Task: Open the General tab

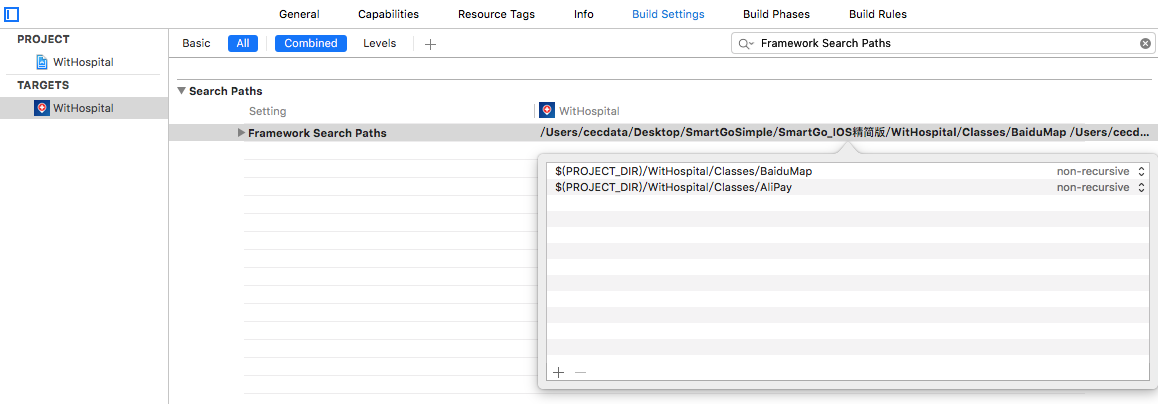Action: tap(299, 14)
